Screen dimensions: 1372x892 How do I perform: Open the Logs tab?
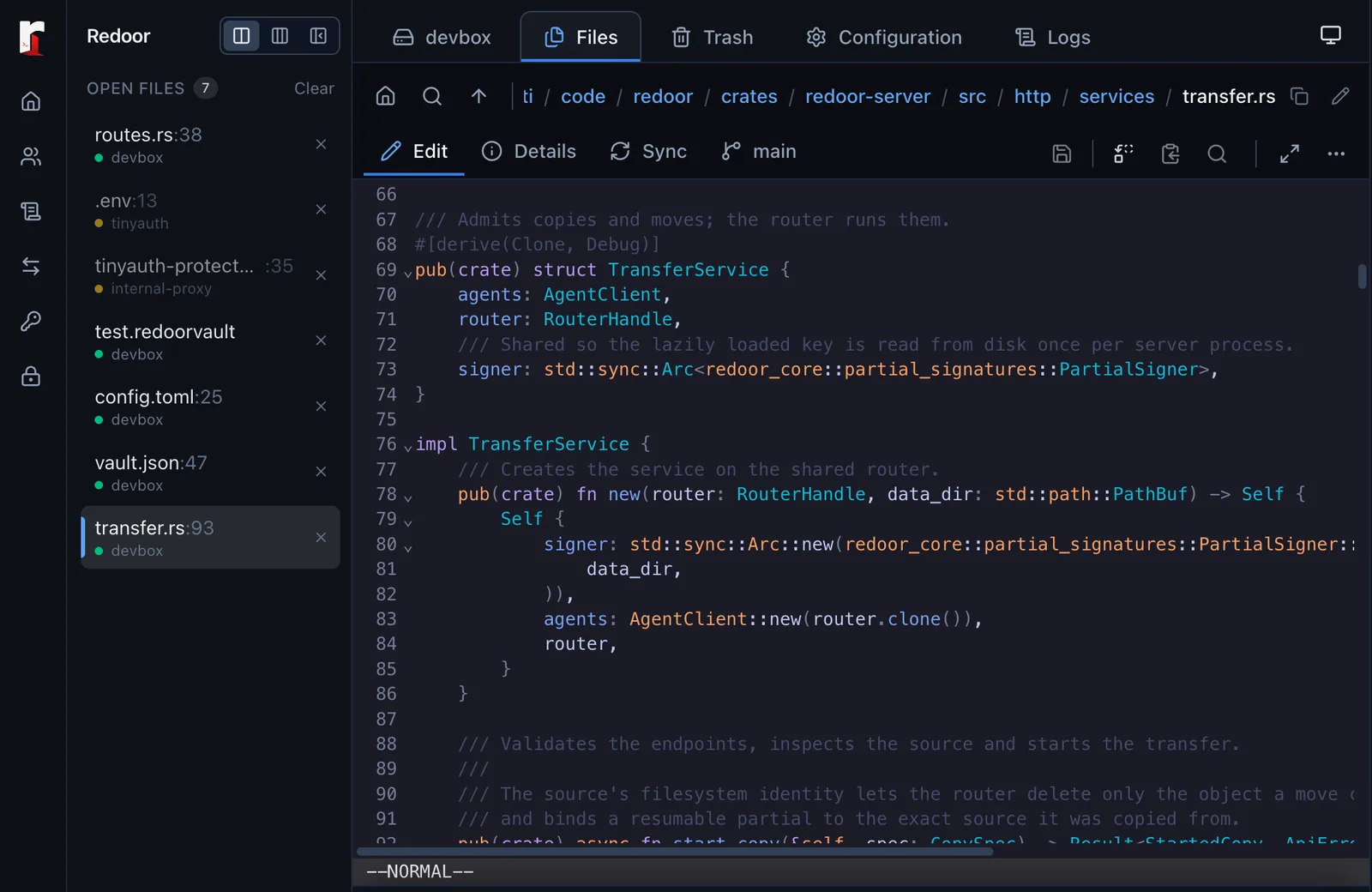(1053, 37)
